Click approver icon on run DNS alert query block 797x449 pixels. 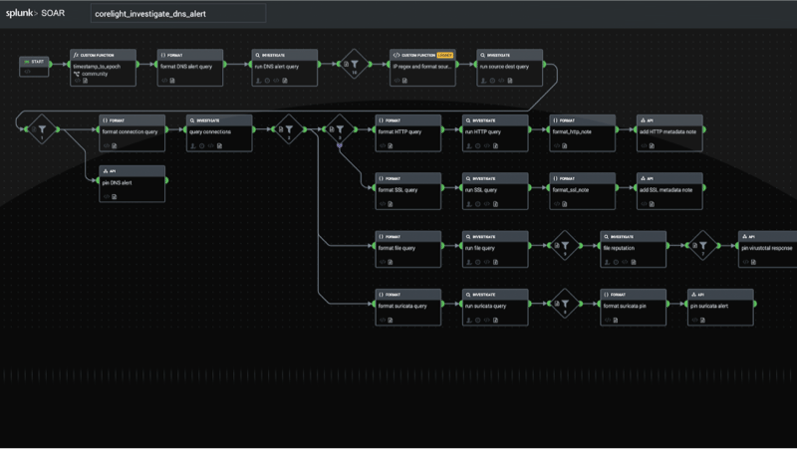click(x=258, y=80)
